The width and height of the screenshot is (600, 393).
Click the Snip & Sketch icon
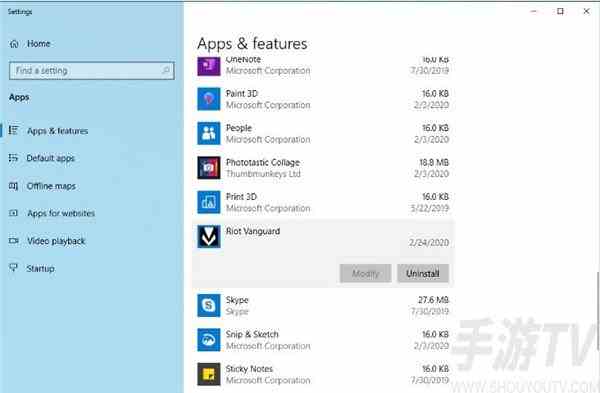click(x=209, y=339)
